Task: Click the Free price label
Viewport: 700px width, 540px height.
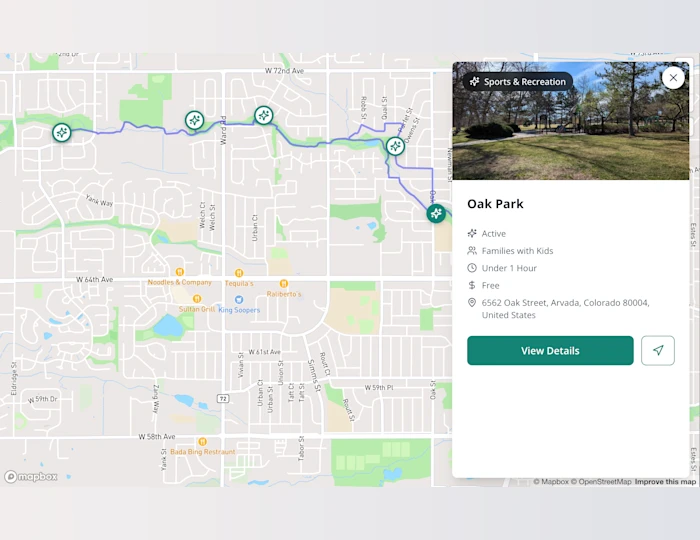Action: [x=490, y=286]
